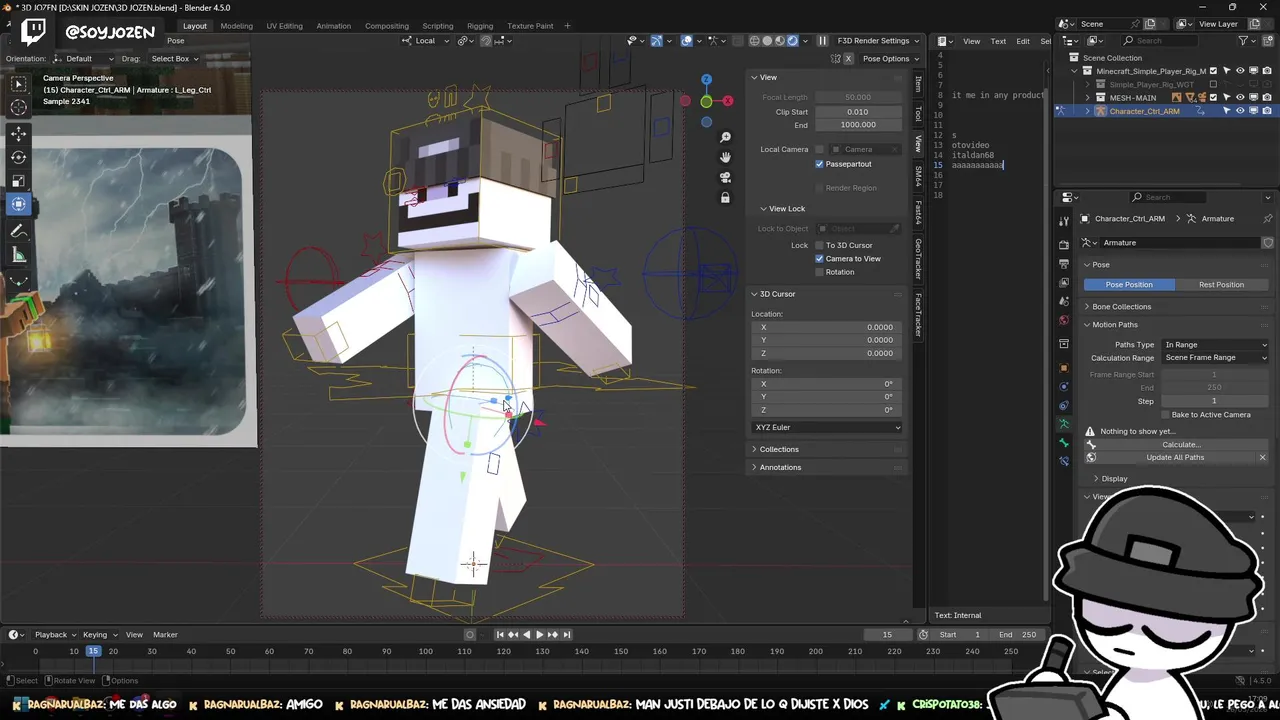This screenshot has width=1280, height=720.
Task: Click the Pose Position button
Action: (x=1129, y=285)
